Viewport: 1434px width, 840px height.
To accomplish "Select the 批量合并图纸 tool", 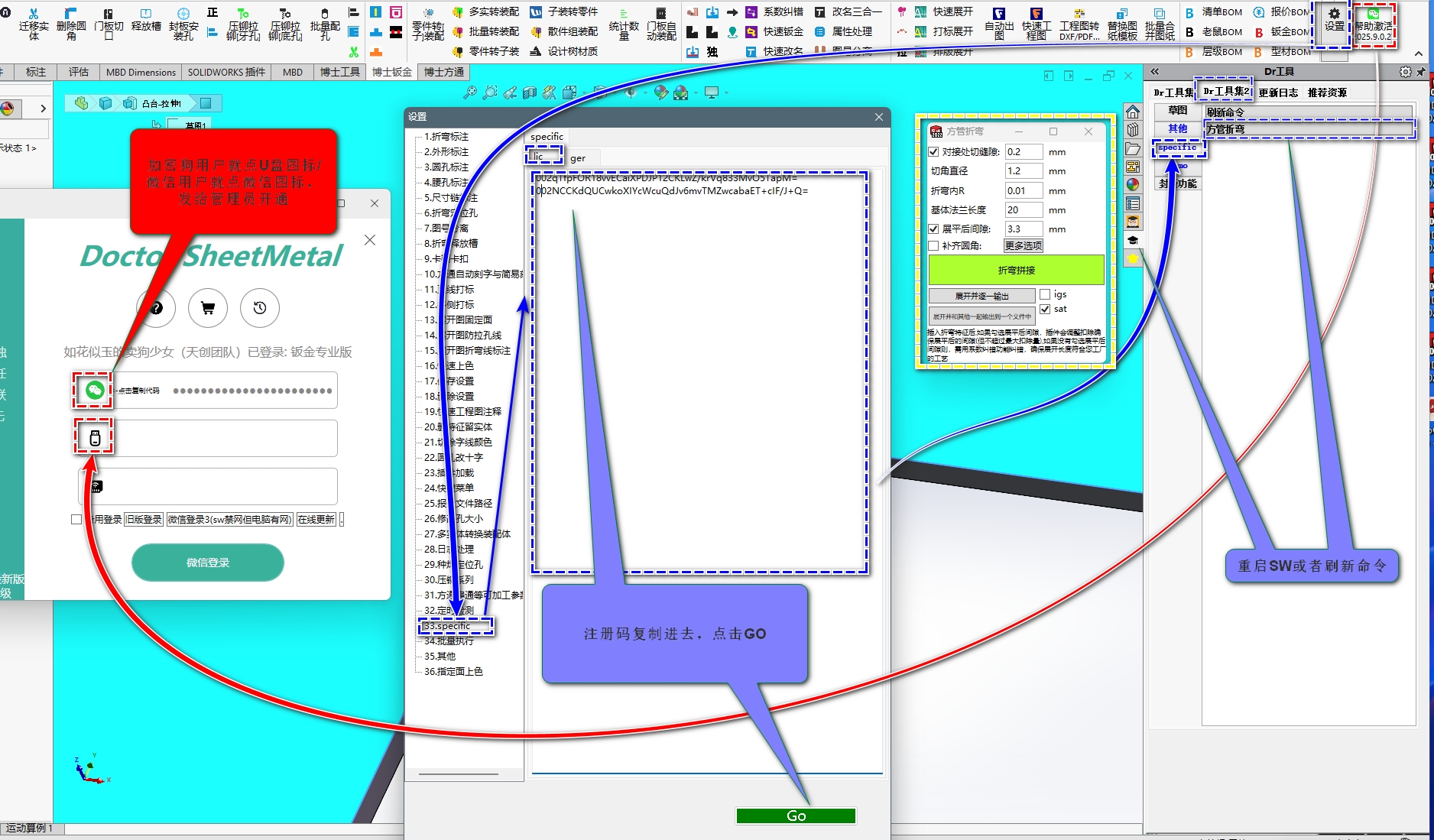I will pyautogui.click(x=1160, y=24).
